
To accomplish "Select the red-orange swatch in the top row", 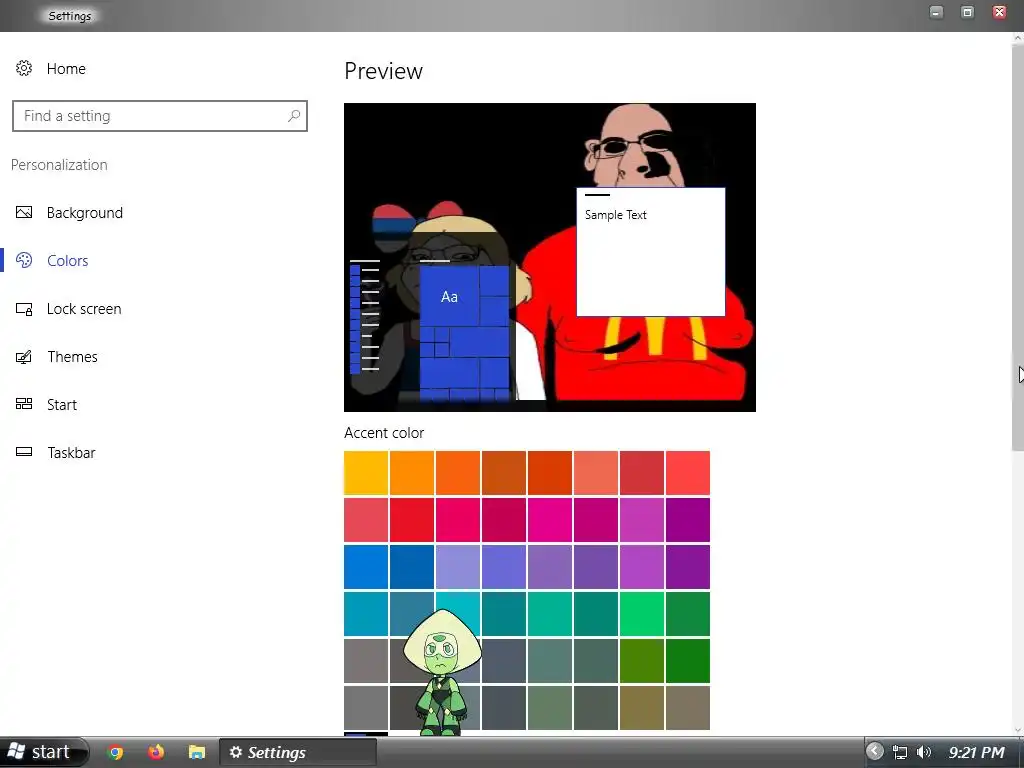I will [x=550, y=473].
